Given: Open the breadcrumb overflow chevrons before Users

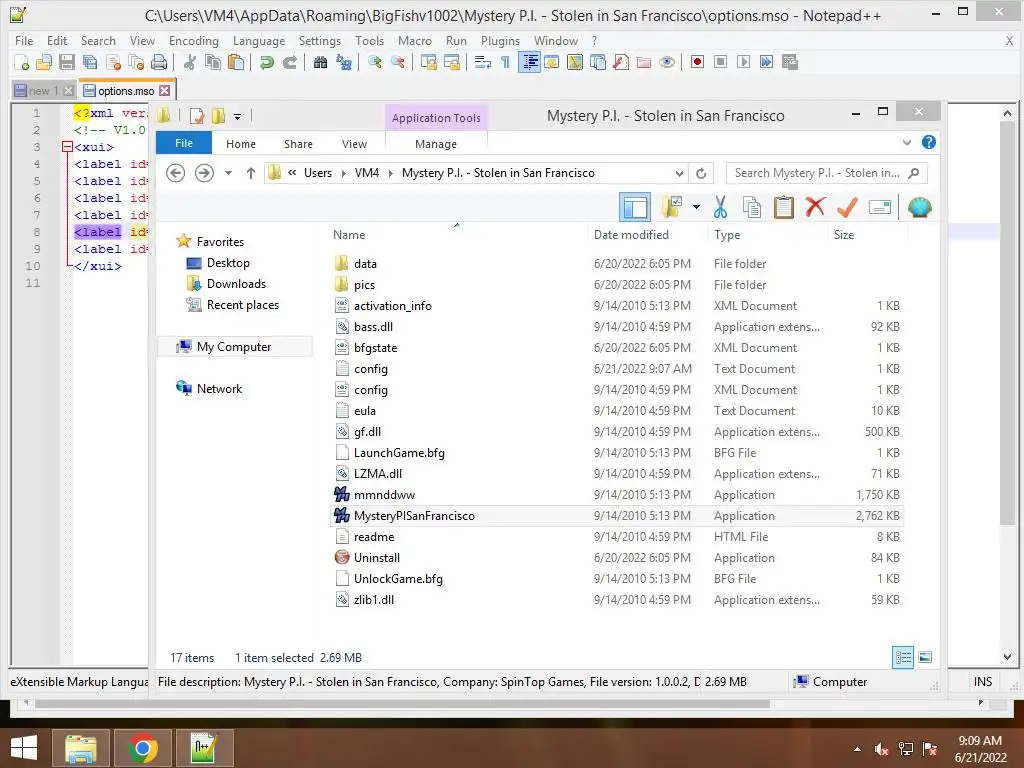Looking at the screenshot, I should click(292, 173).
